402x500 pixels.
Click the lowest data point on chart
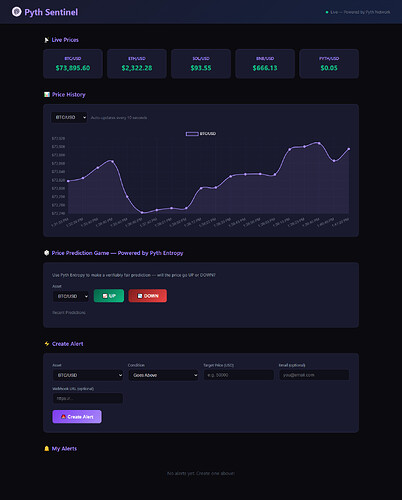(x=142, y=212)
